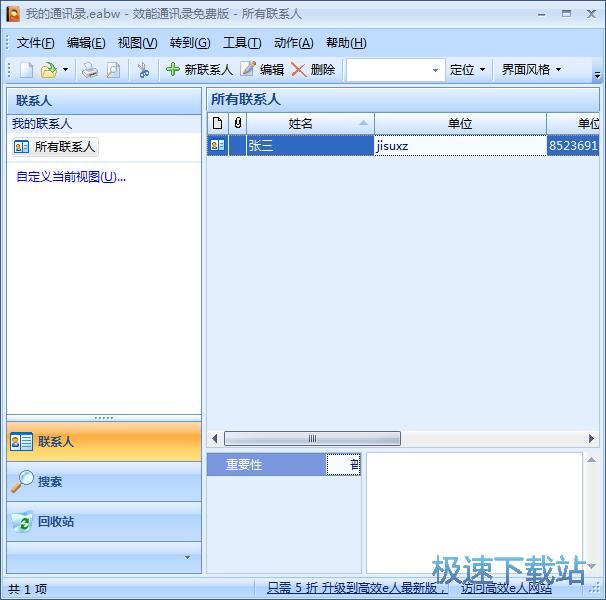606x600 pixels.
Task: Minimize the window
Action: coord(542,14)
